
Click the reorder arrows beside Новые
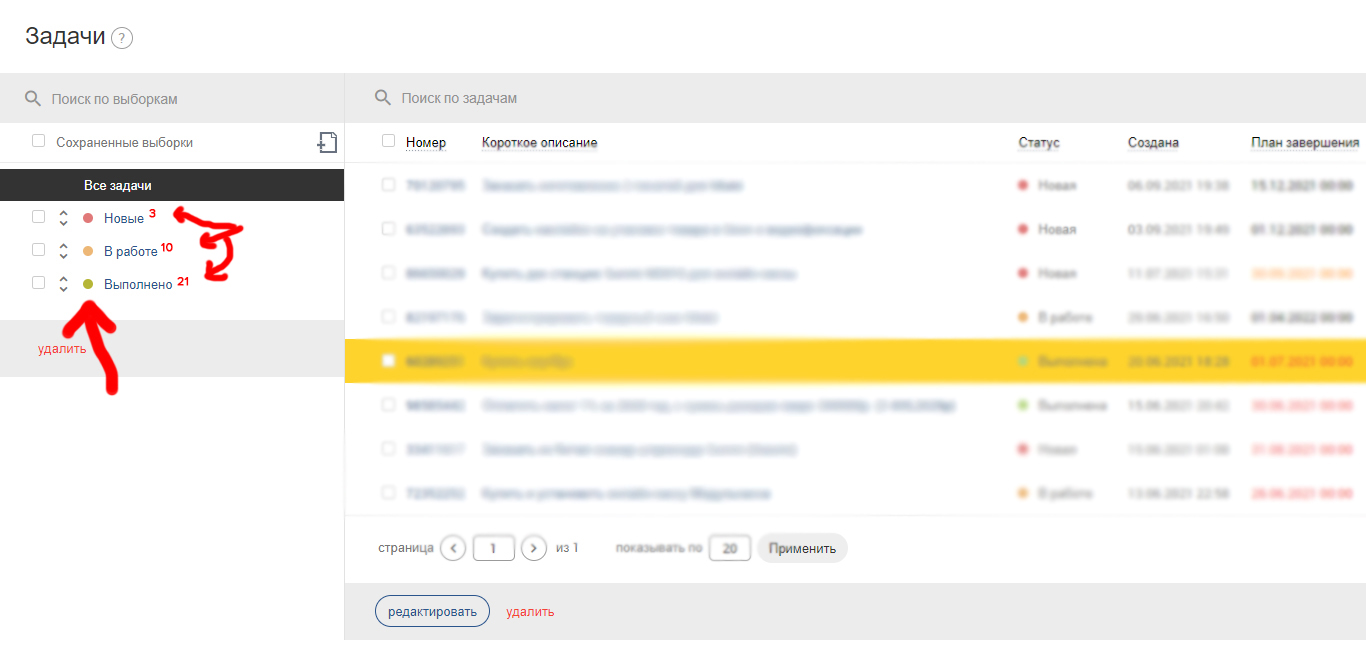(x=63, y=218)
